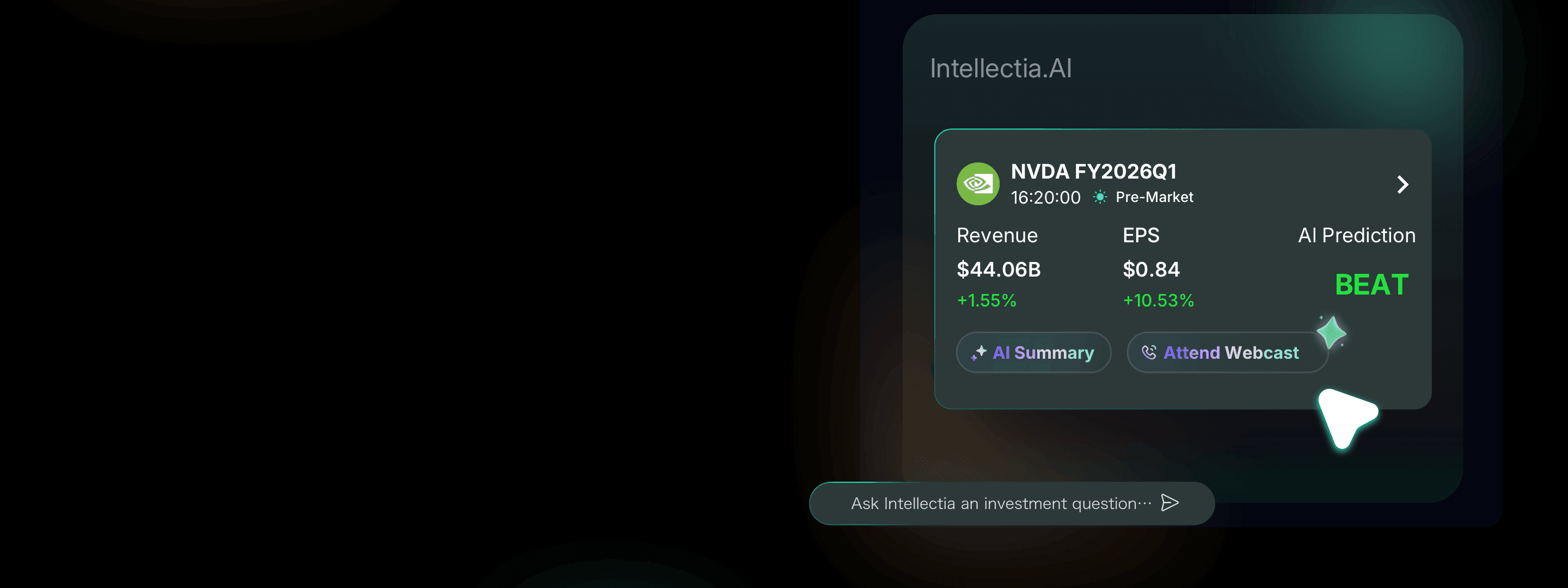Click the Pre-Market sun icon
The width and height of the screenshot is (1568, 588).
[1099, 197]
